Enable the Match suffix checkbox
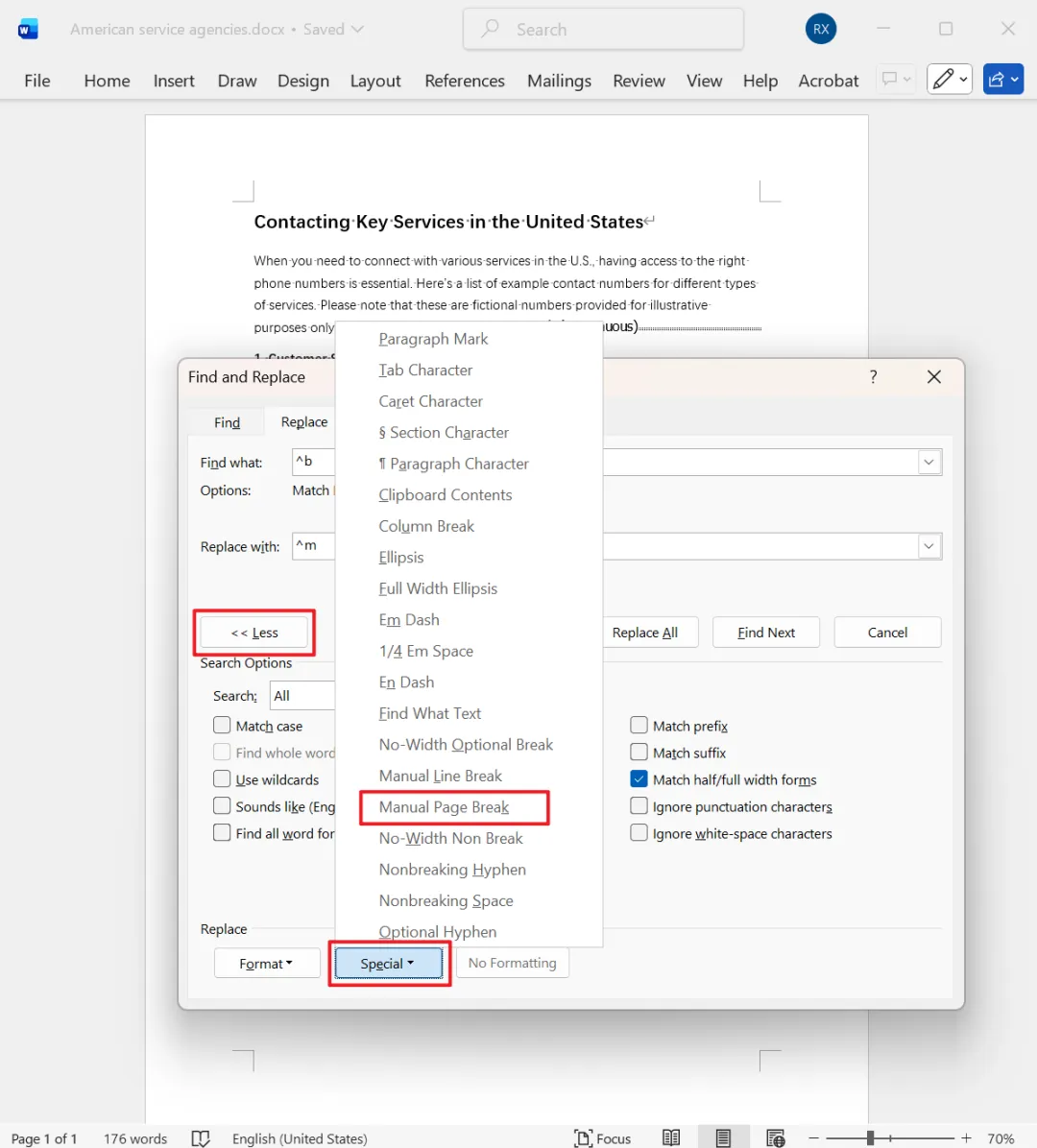The width and height of the screenshot is (1037, 1148). pos(639,753)
